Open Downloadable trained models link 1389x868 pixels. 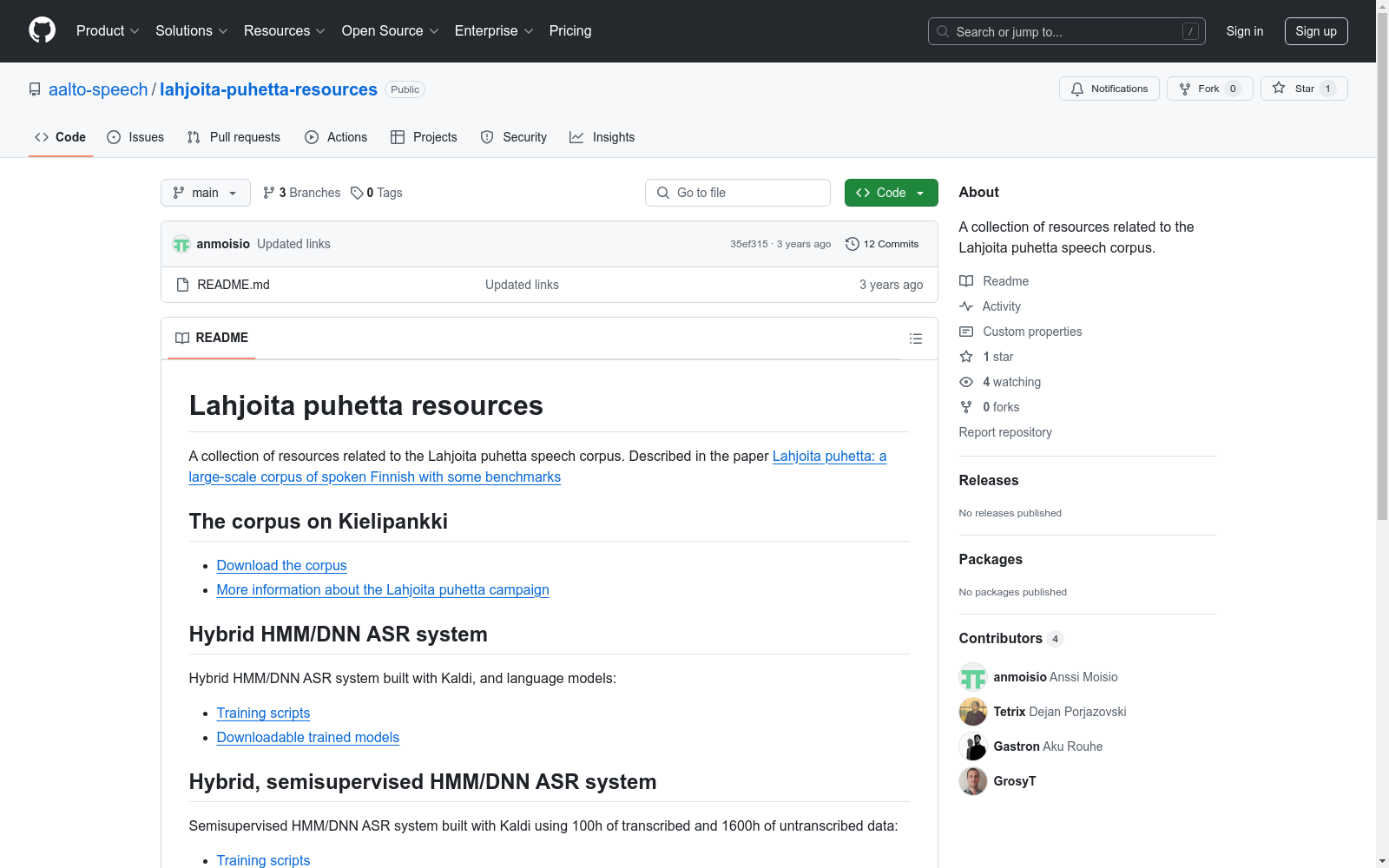coord(307,737)
